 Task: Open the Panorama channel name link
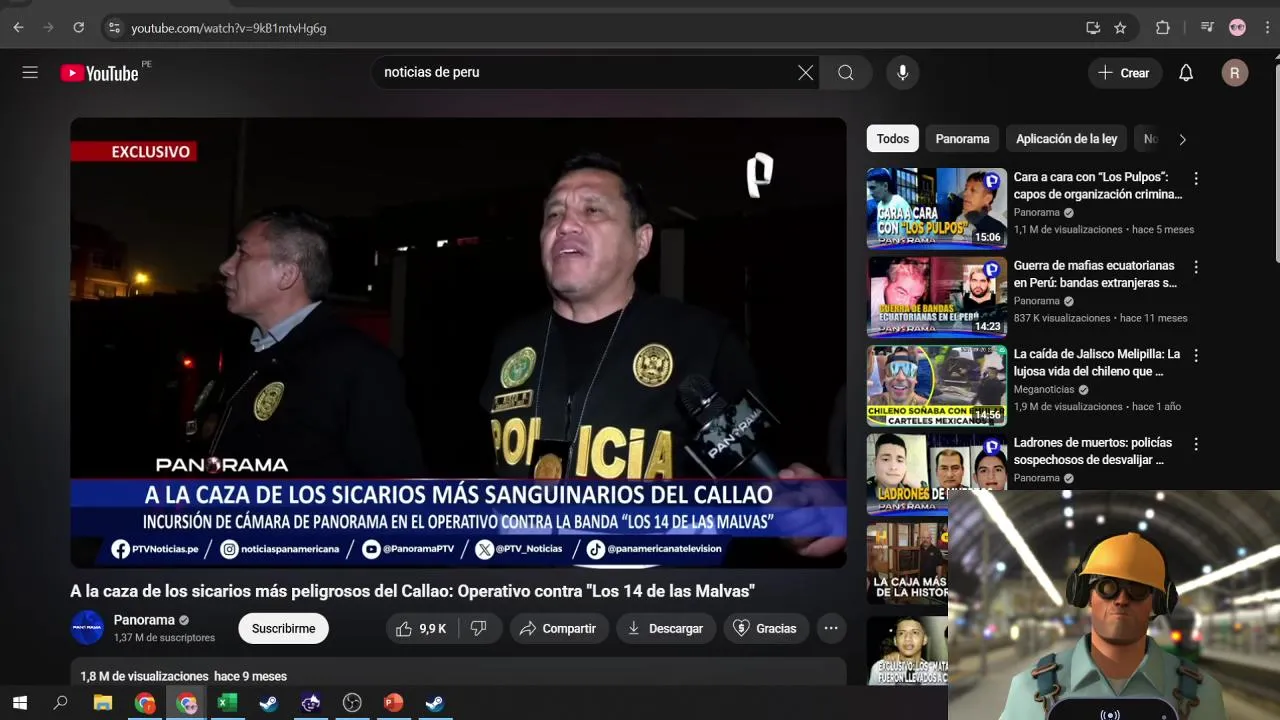(144, 620)
